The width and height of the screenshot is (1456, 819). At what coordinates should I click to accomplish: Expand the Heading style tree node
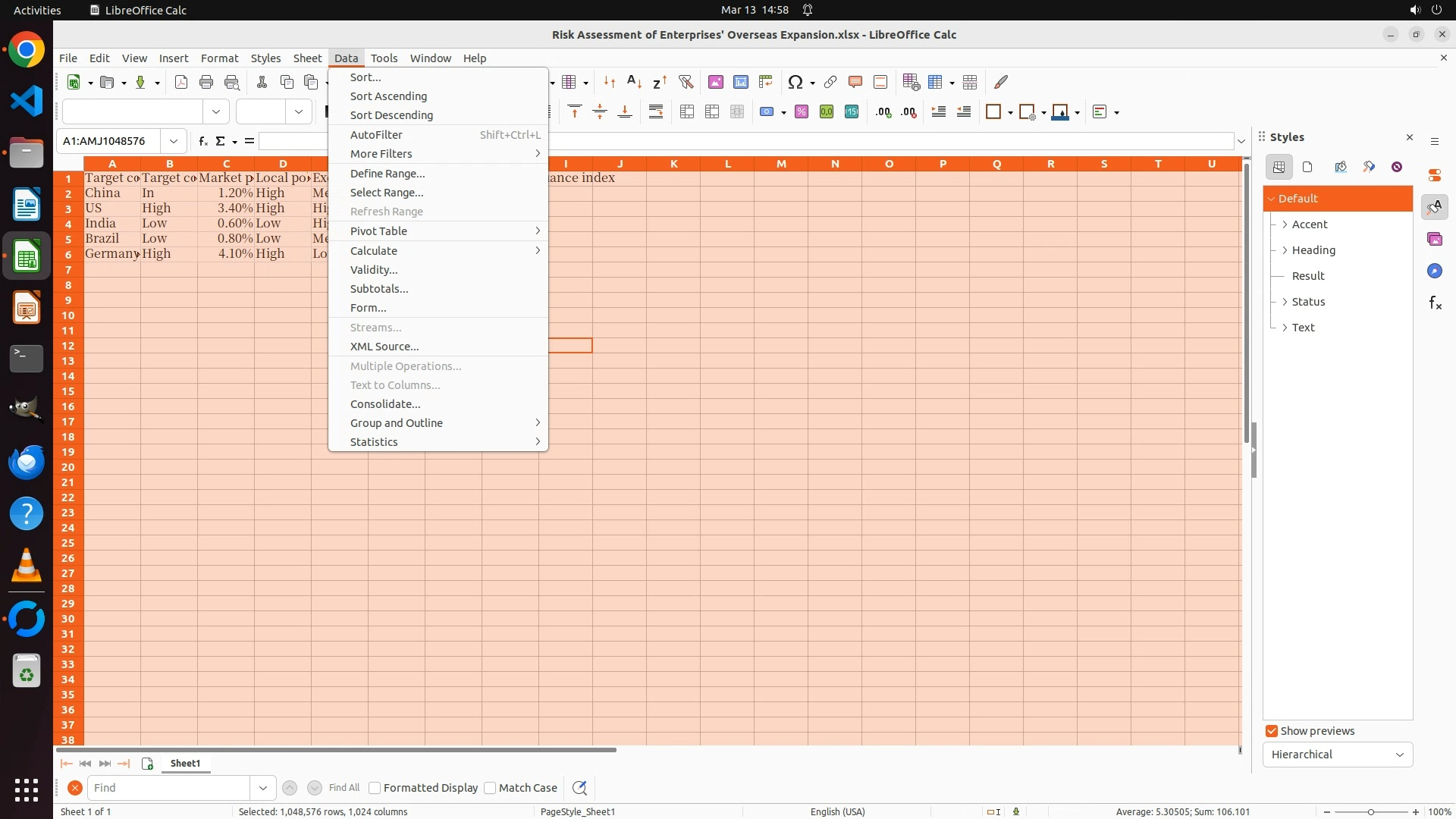(1285, 250)
